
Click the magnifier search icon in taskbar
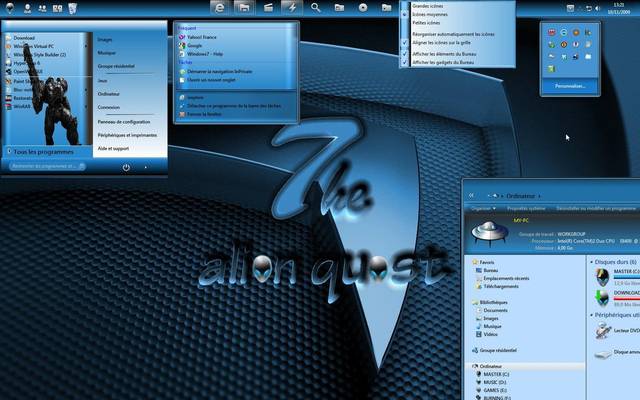[315, 7]
